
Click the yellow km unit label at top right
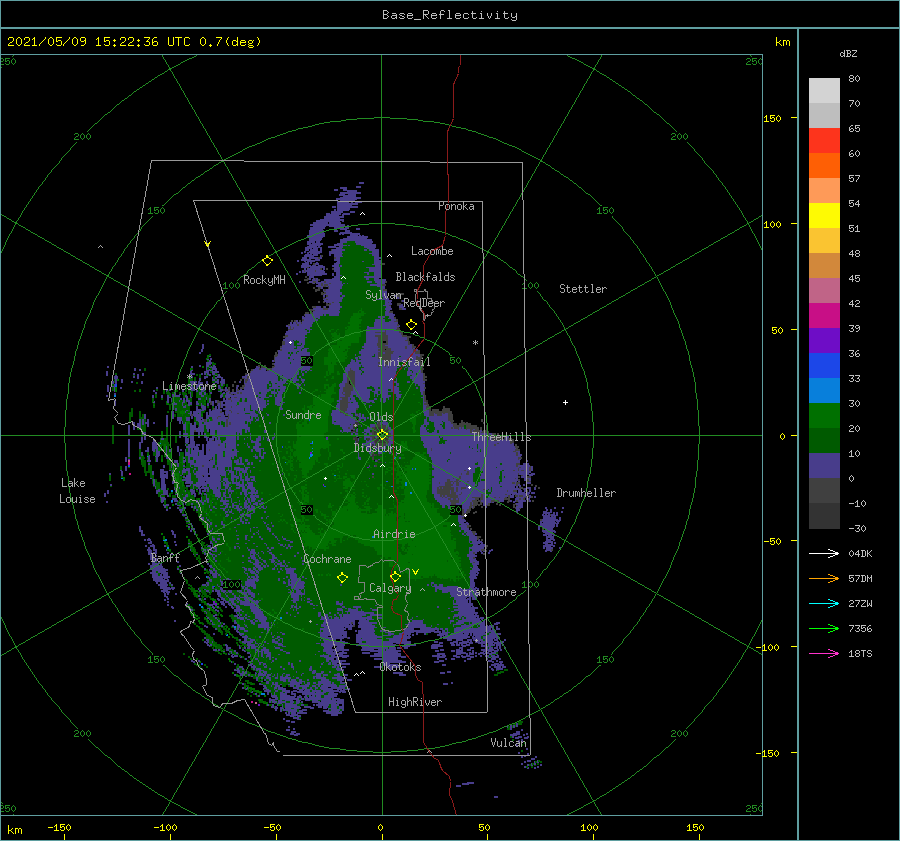[782, 42]
